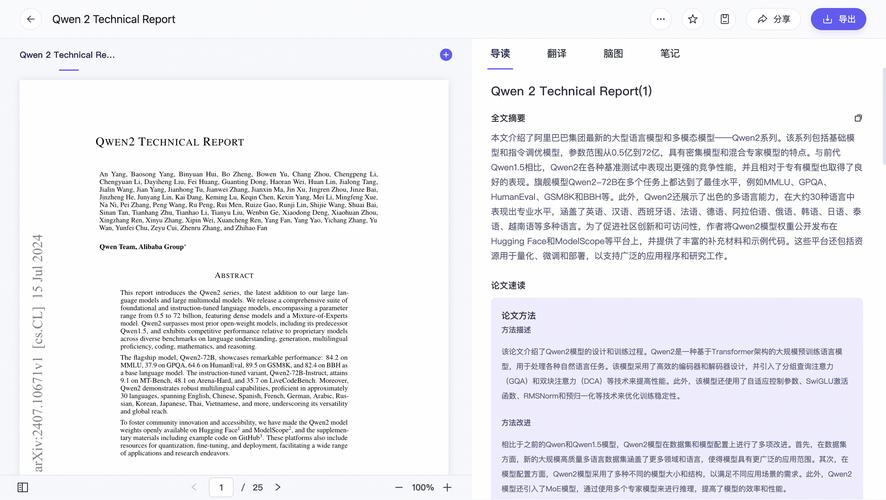Click Qwen Team, Alibaba Group text
The height and width of the screenshot is (500, 886).
142,246
